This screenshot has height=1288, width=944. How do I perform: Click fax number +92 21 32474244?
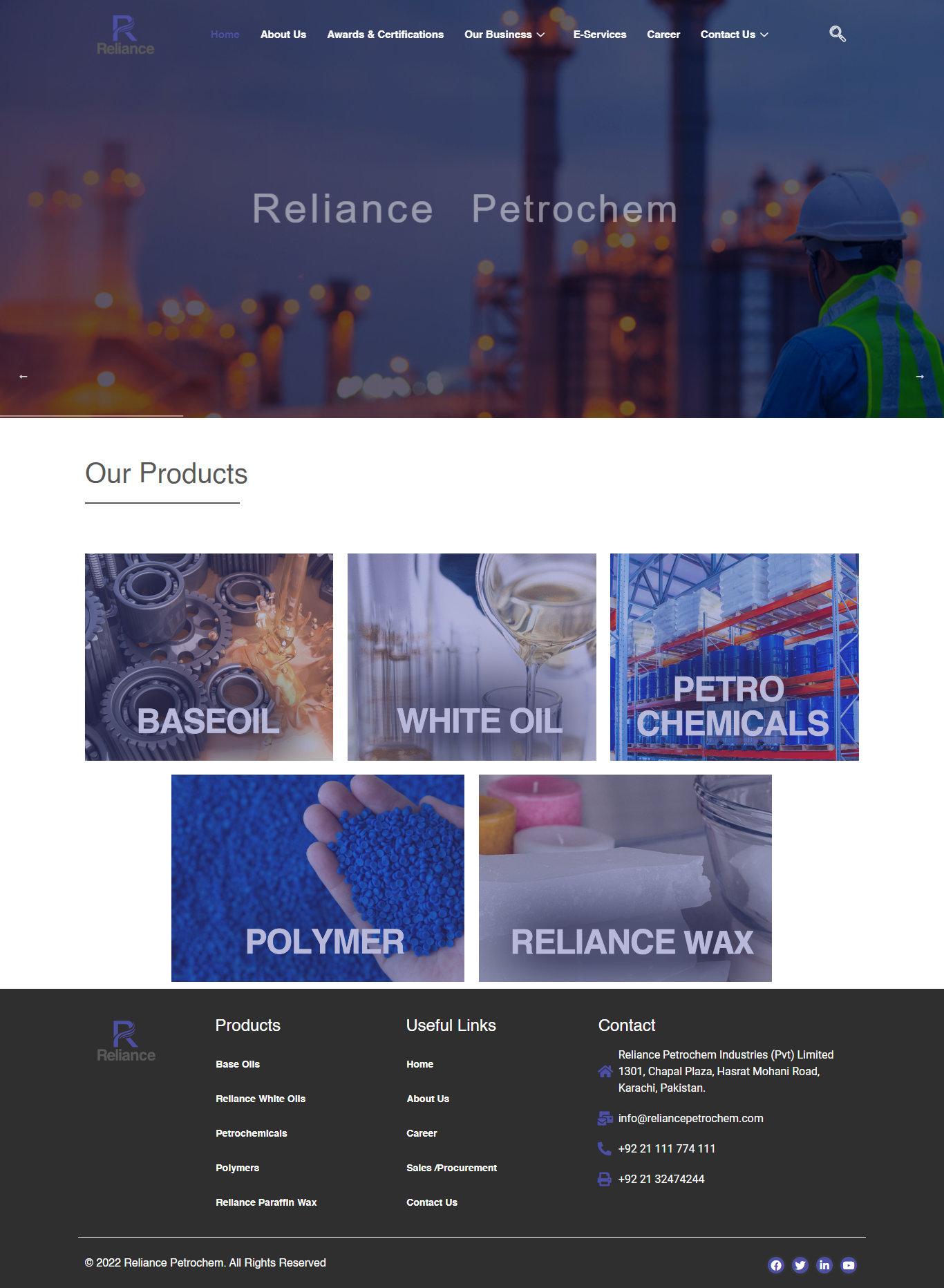point(661,1179)
